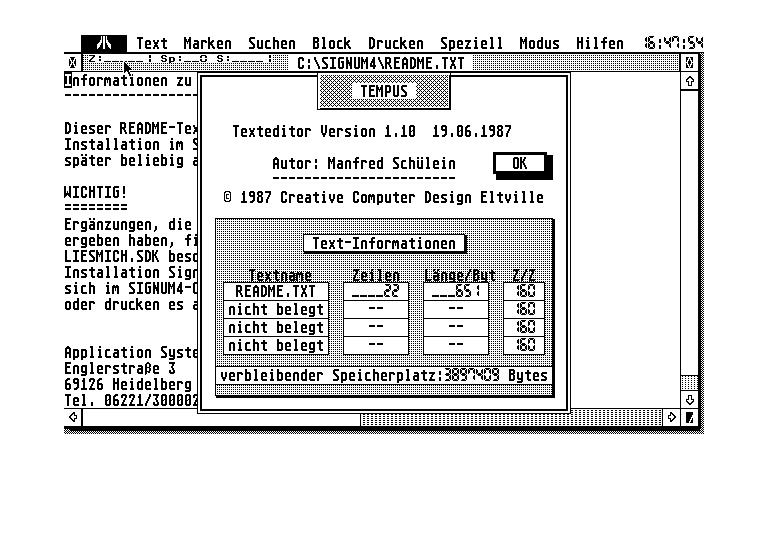Click the window title C:\SIGNUM4\README.TXT

pos(381,63)
